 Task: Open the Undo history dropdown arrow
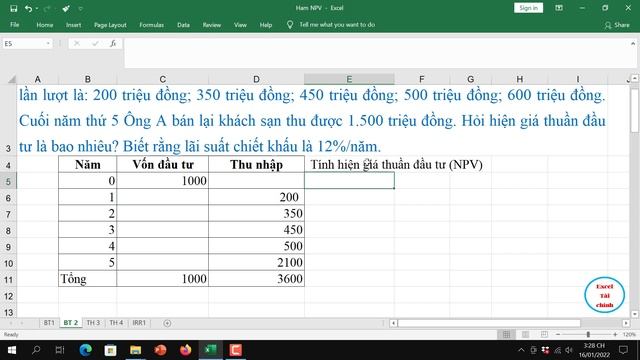pyautogui.click(x=37, y=9)
